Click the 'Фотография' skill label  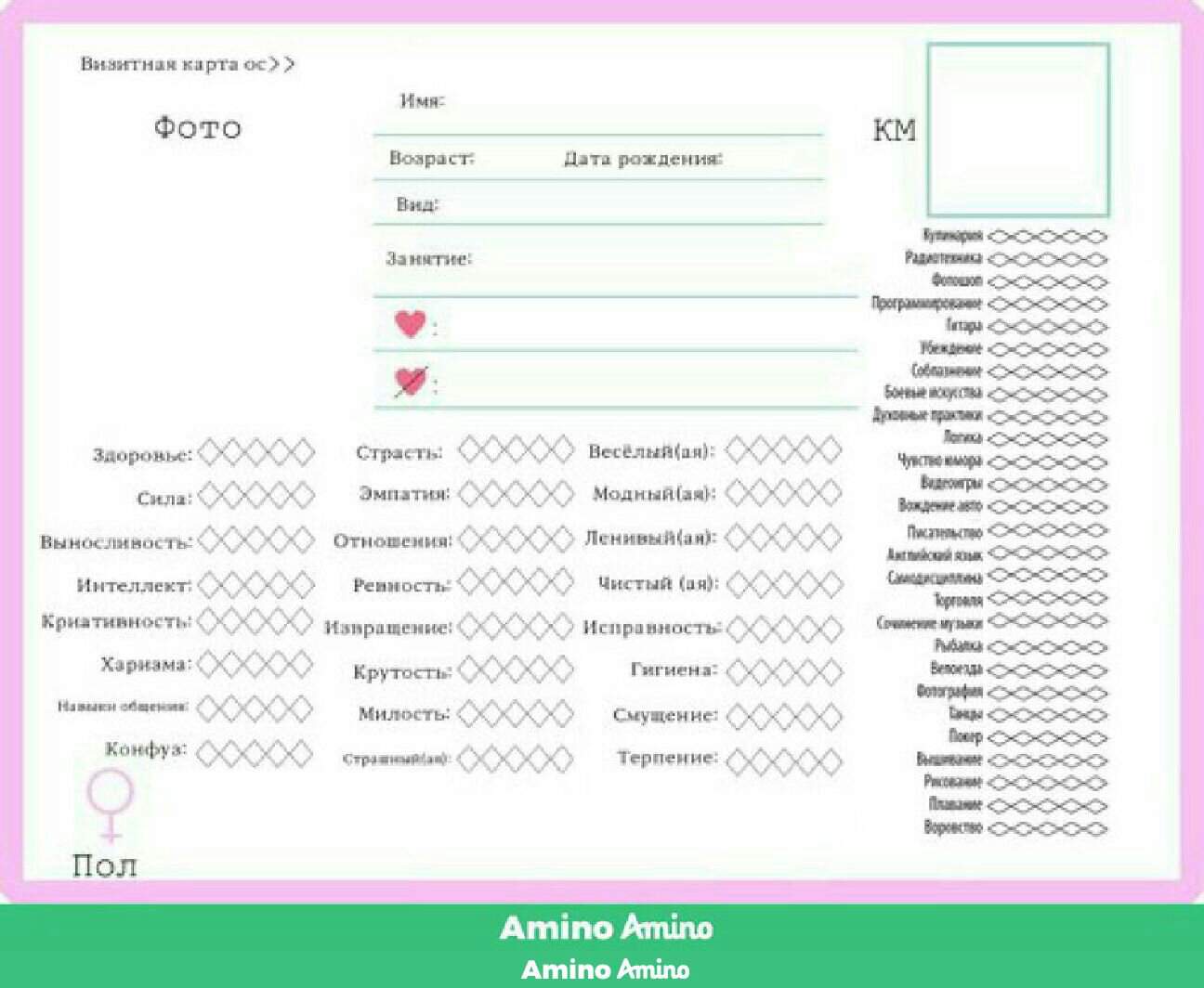click(x=949, y=691)
